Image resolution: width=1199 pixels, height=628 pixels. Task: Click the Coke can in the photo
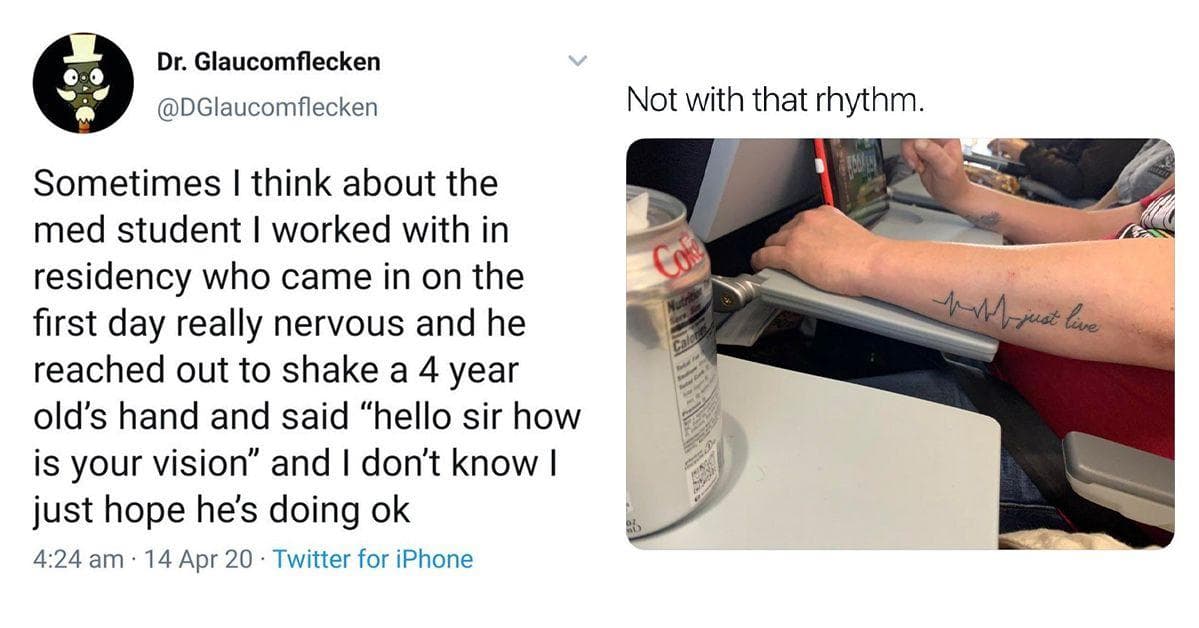click(x=672, y=350)
